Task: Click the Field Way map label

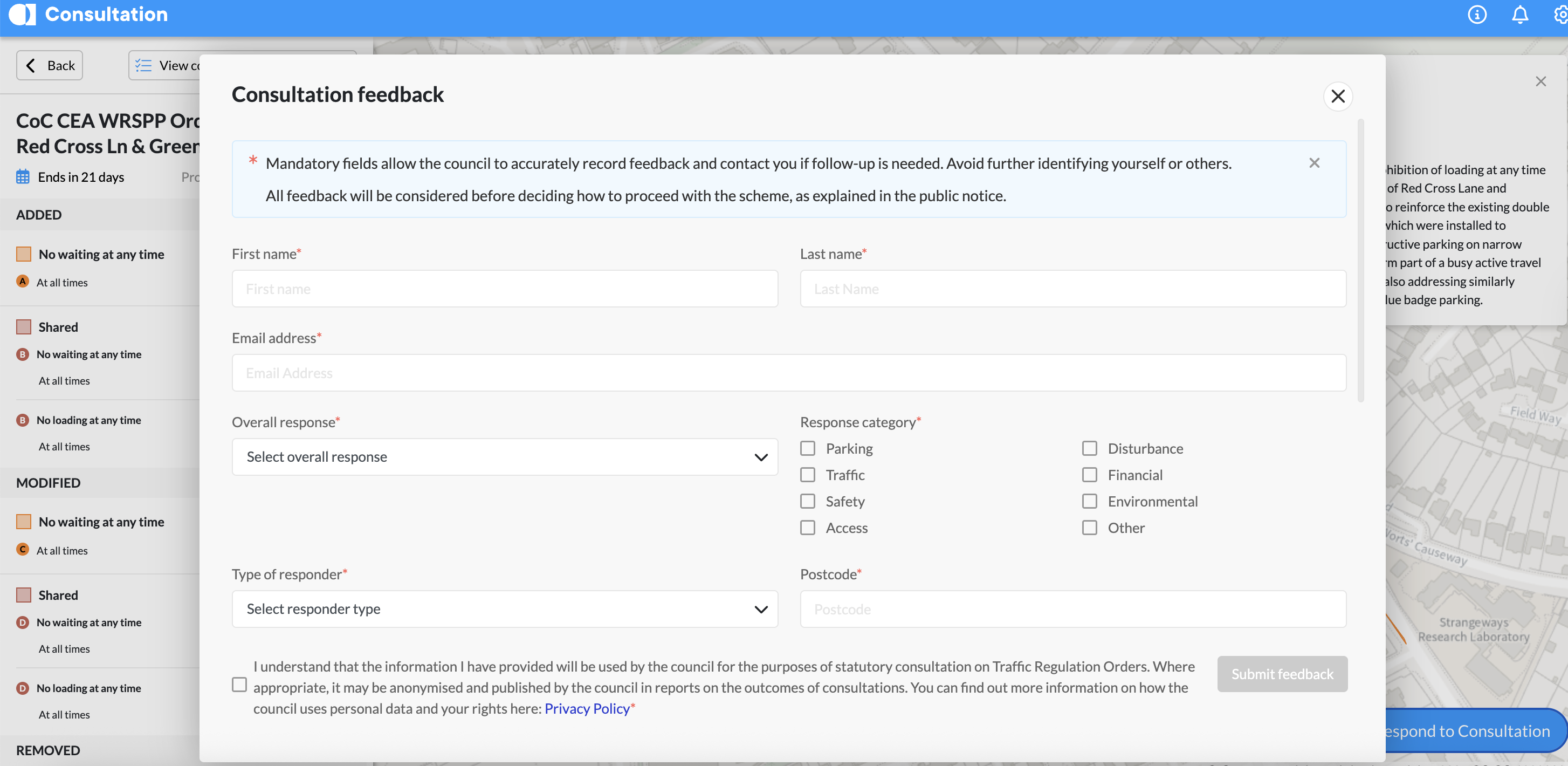Action: point(1536,415)
